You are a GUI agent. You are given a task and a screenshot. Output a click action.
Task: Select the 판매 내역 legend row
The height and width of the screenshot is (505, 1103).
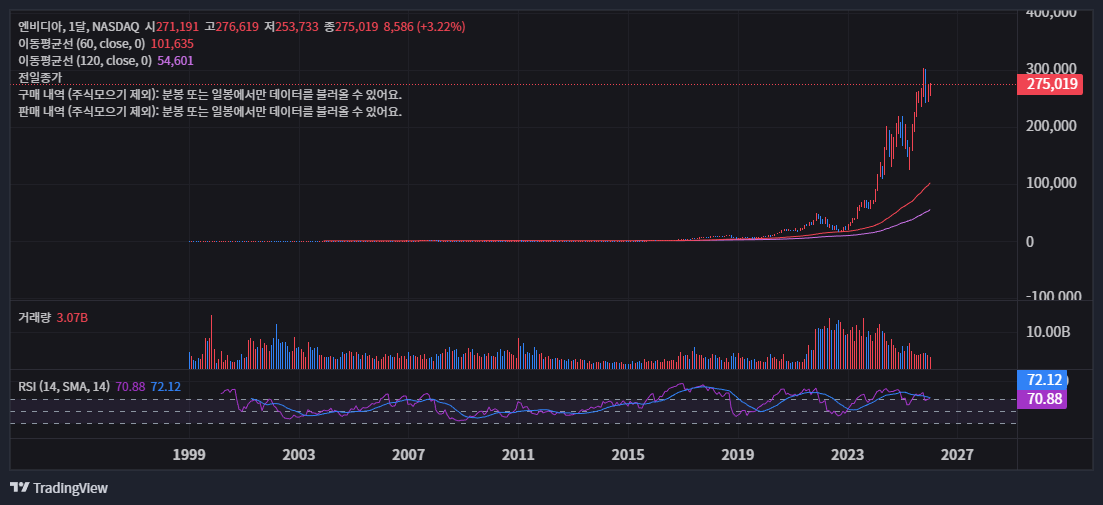coord(210,111)
